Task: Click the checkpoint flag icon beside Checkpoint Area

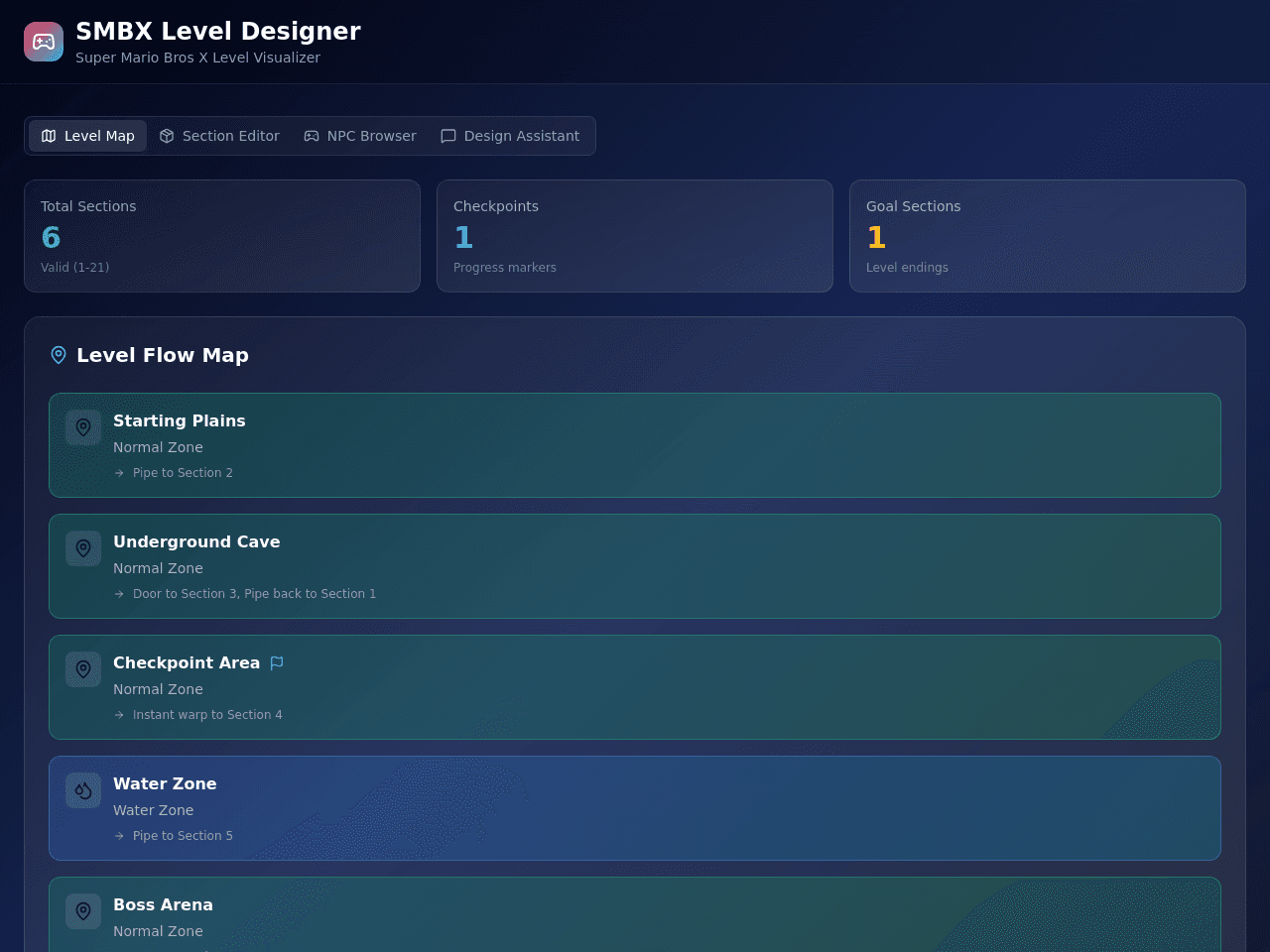Action: [277, 662]
